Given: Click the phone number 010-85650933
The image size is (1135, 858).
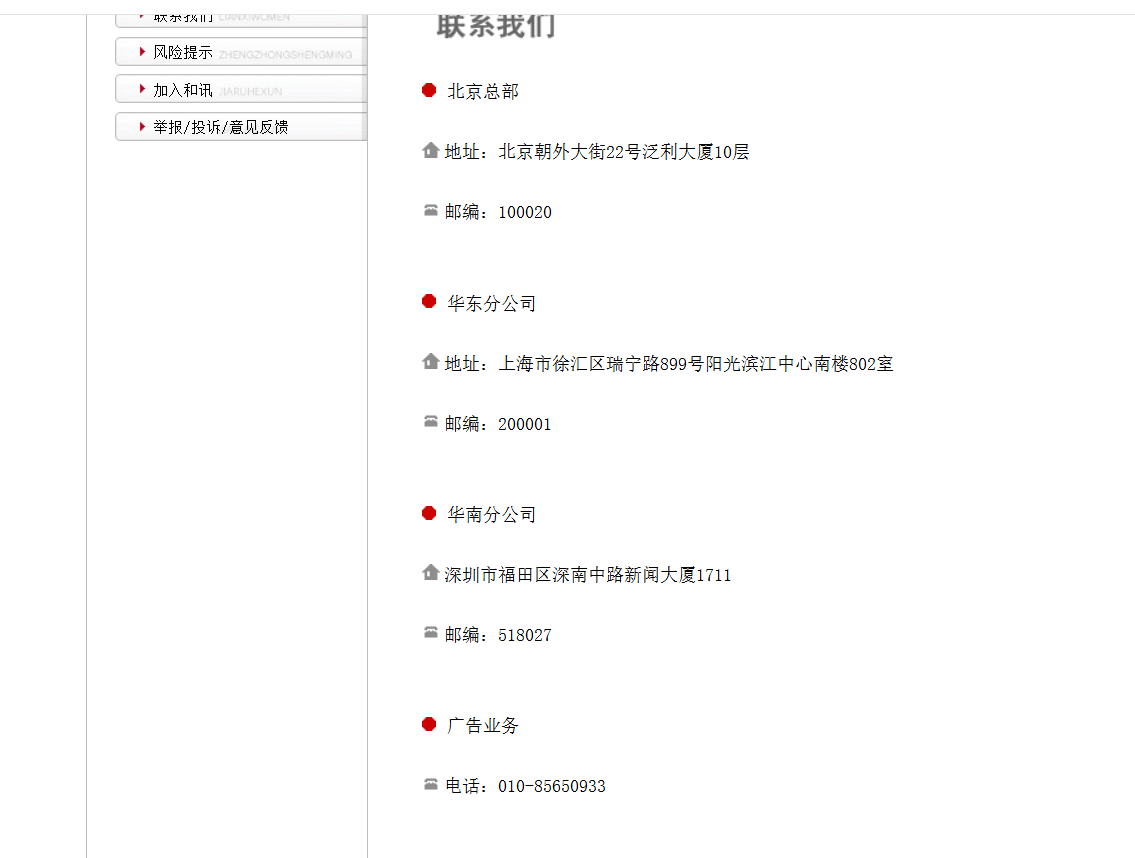Looking at the screenshot, I should click(x=551, y=786).
